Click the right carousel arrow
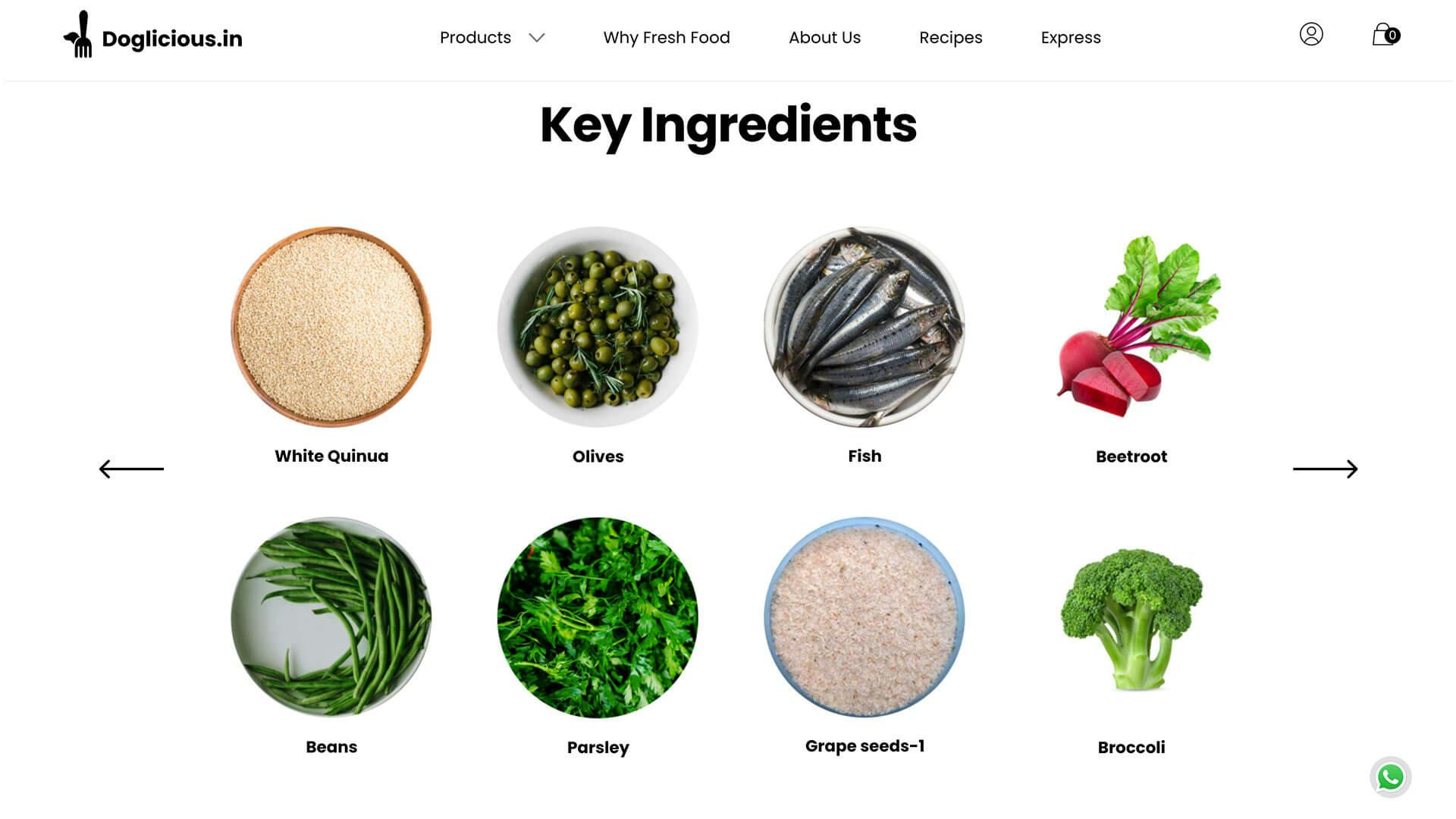 click(1325, 469)
